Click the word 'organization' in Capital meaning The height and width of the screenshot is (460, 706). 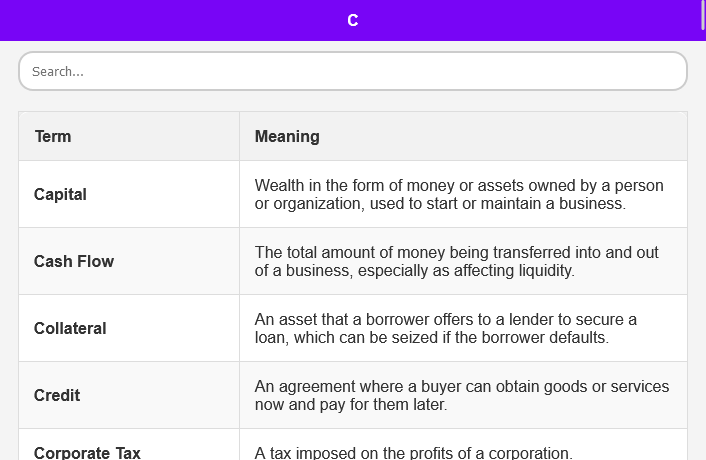point(319,204)
